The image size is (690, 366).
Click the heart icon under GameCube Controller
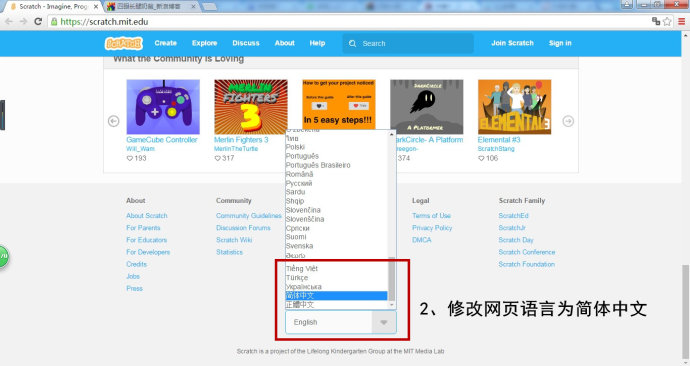point(129,158)
